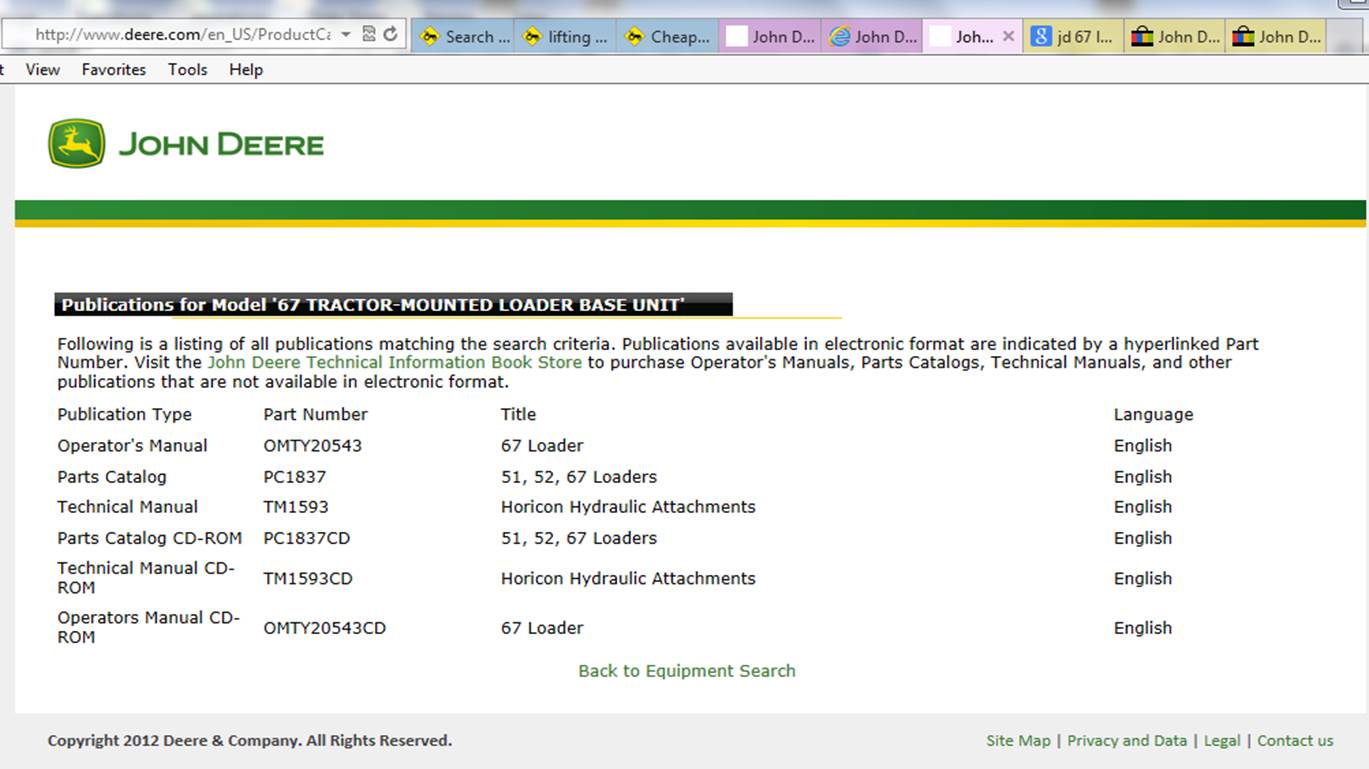Switch to the 'jd 67 l...' Google tab
Viewport: 1369px width, 769px height.
[x=1073, y=36]
